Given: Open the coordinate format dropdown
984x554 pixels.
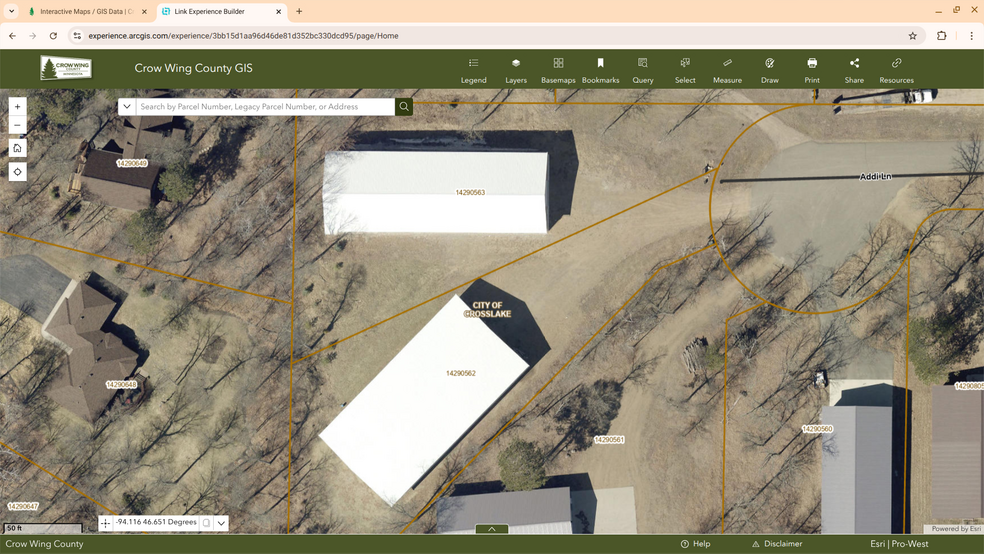Looking at the screenshot, I should (x=222, y=523).
